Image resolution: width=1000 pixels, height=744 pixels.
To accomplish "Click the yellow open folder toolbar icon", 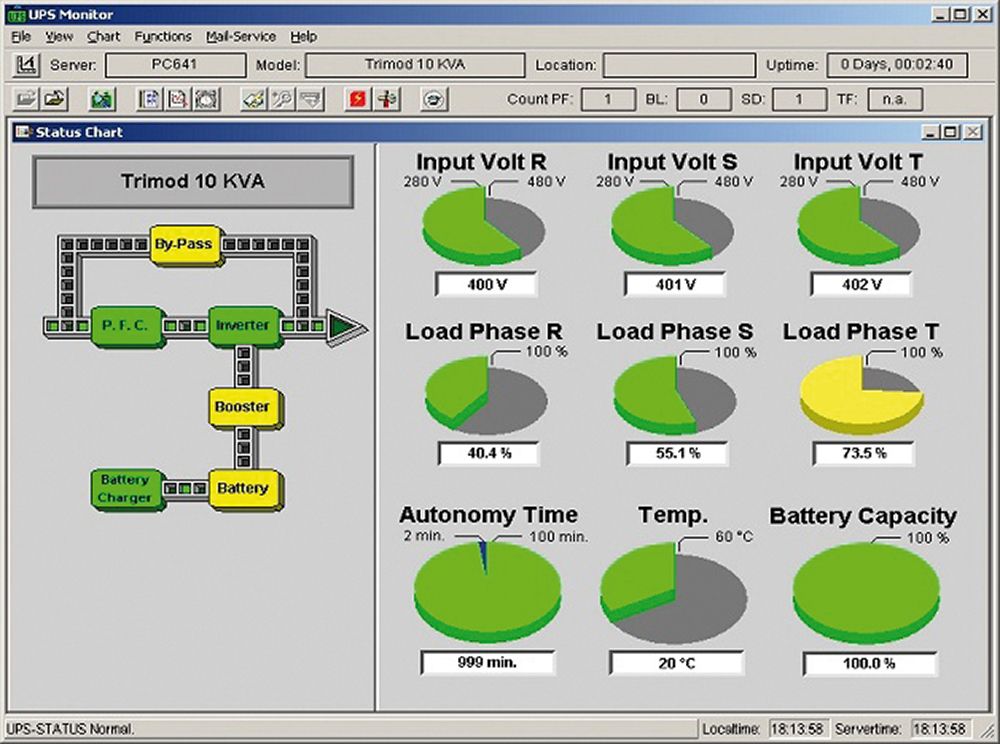I will [x=55, y=99].
